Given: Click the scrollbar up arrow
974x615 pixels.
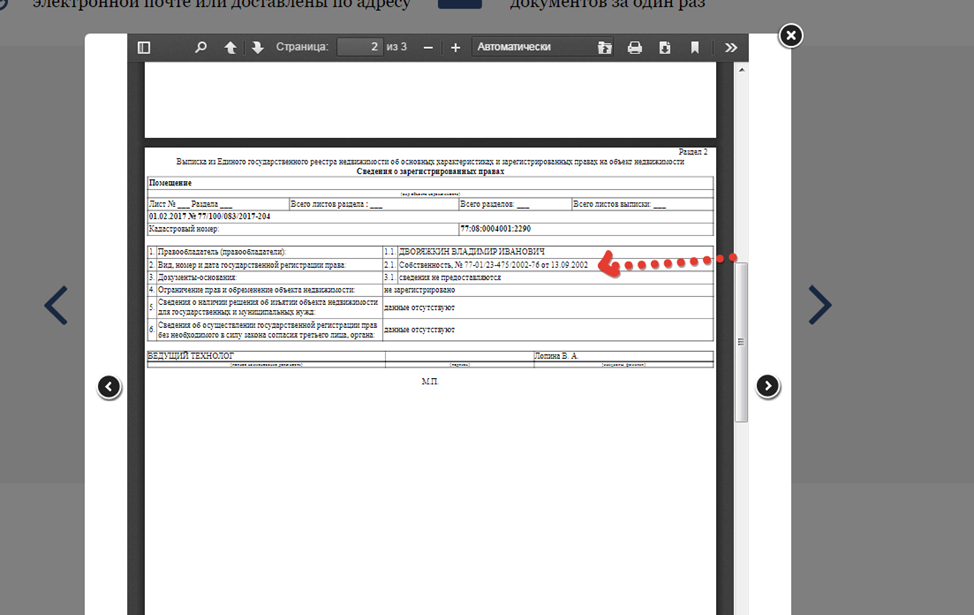Looking at the screenshot, I should [741, 70].
